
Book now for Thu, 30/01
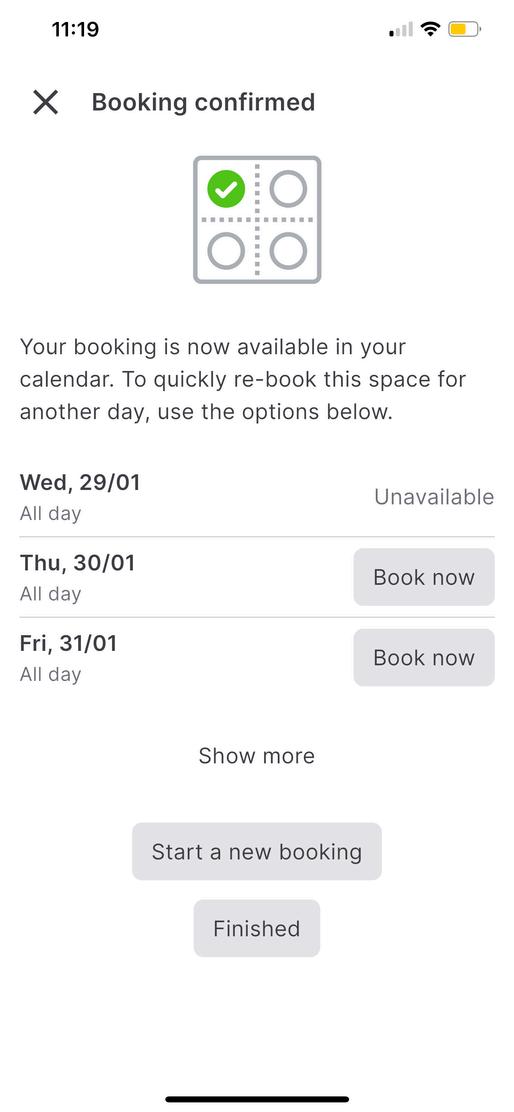[424, 577]
